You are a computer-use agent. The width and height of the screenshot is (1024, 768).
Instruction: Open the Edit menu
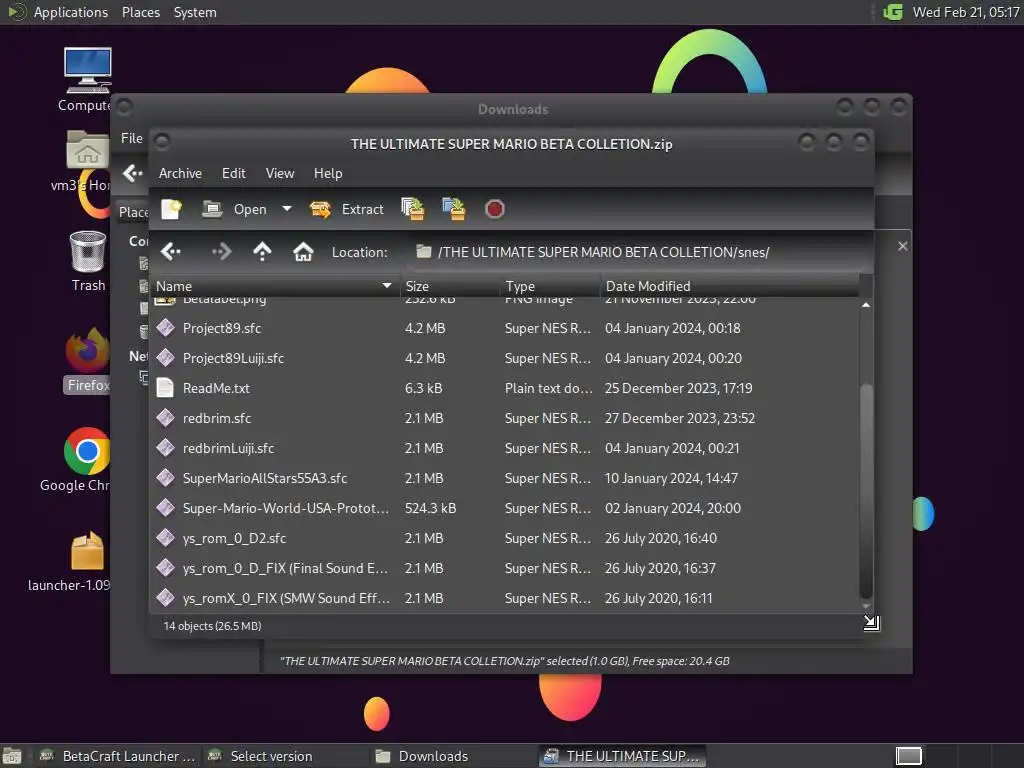(233, 173)
